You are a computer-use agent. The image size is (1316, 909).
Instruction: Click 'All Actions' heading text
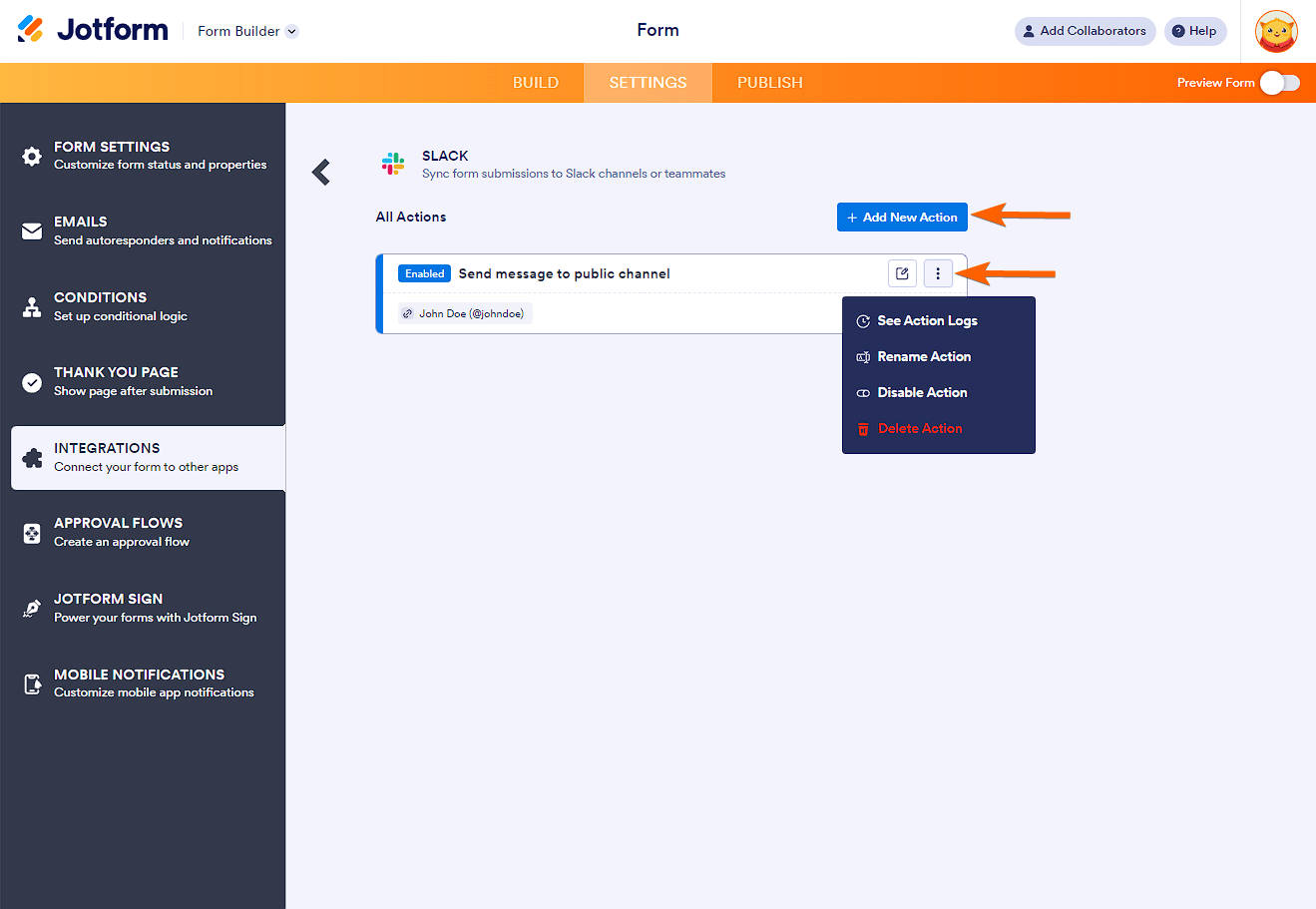tap(411, 217)
